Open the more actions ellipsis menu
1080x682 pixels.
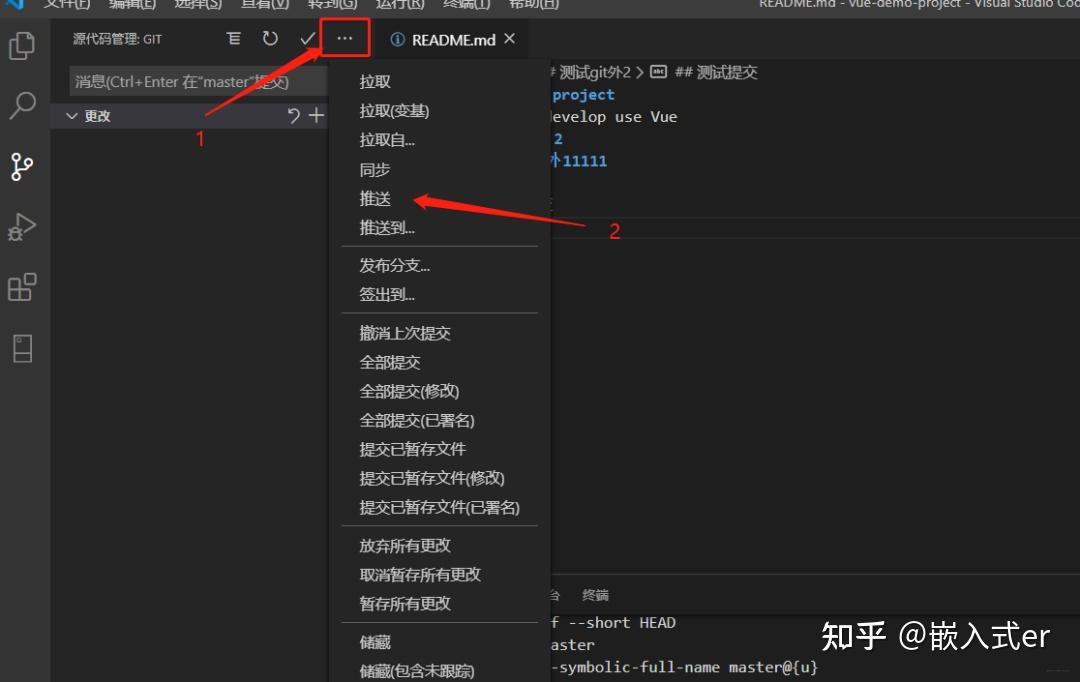click(x=345, y=38)
